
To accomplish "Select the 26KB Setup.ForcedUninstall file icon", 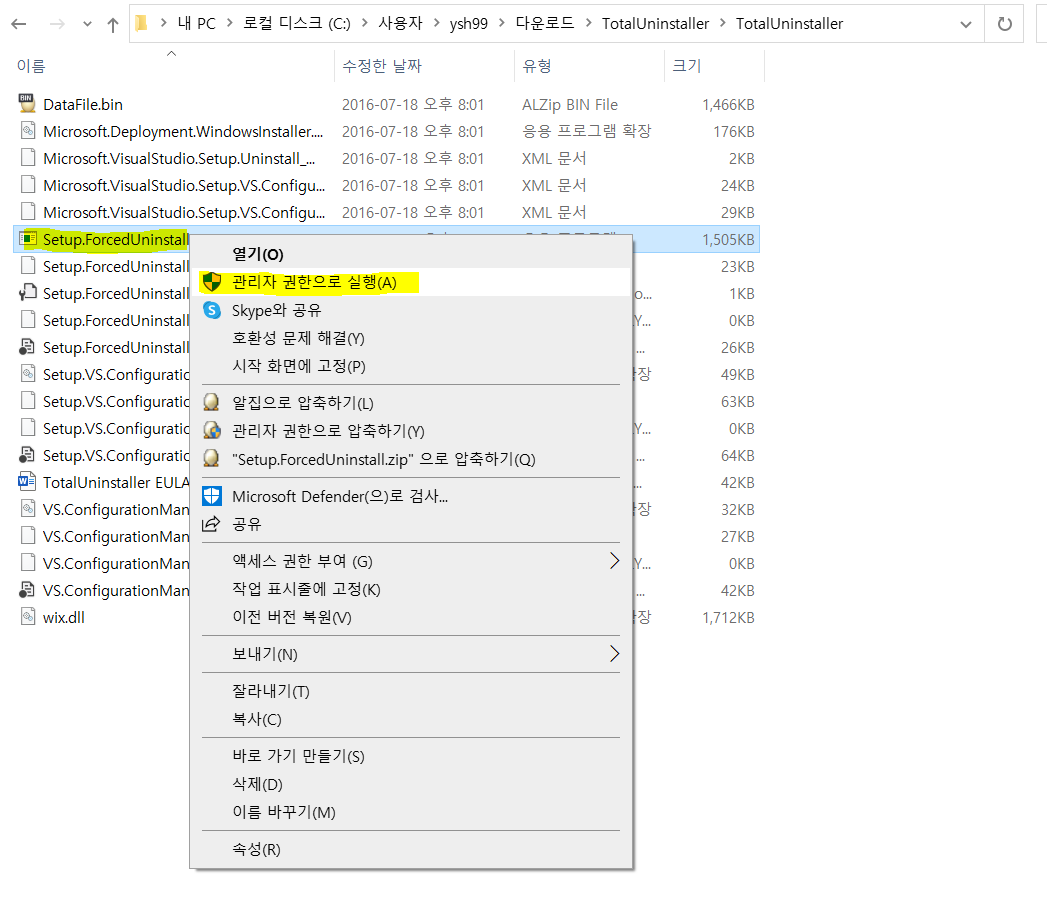I will pos(27,347).
